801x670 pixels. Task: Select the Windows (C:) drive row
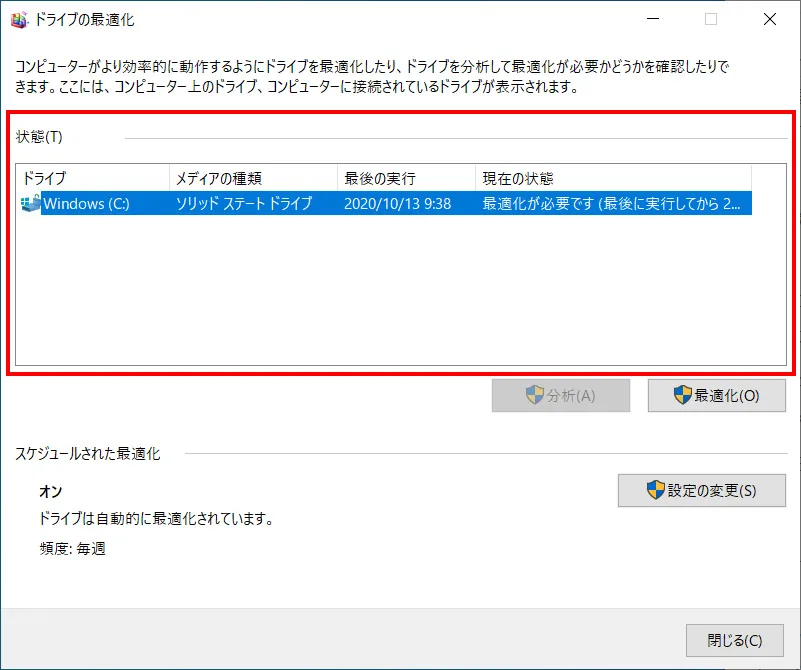[x=386, y=203]
